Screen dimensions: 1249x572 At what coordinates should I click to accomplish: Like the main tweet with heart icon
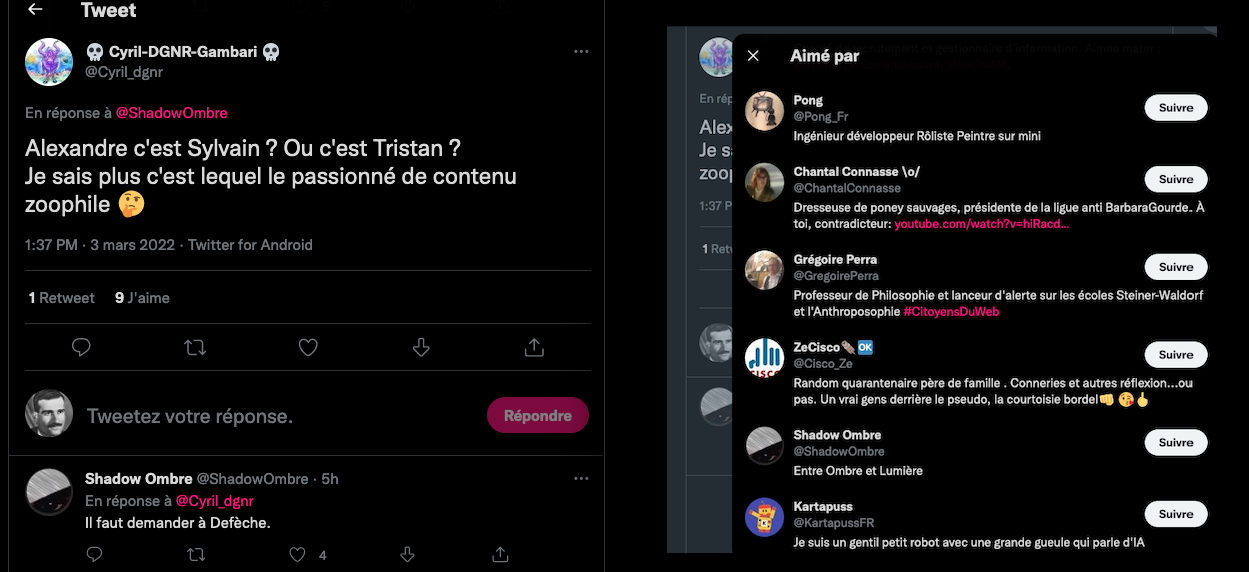pyautogui.click(x=308, y=347)
